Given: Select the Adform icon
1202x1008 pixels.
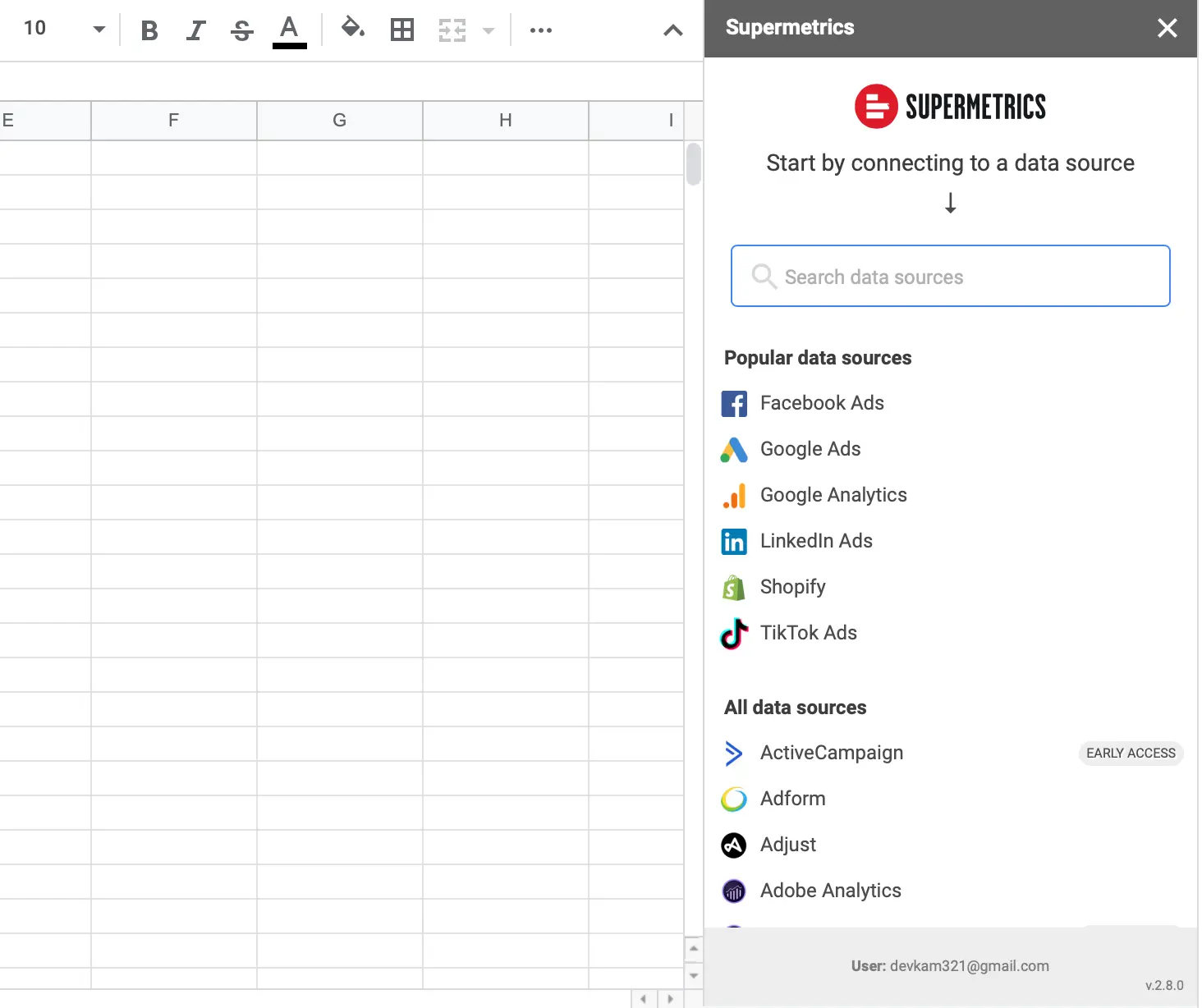Looking at the screenshot, I should (734, 799).
